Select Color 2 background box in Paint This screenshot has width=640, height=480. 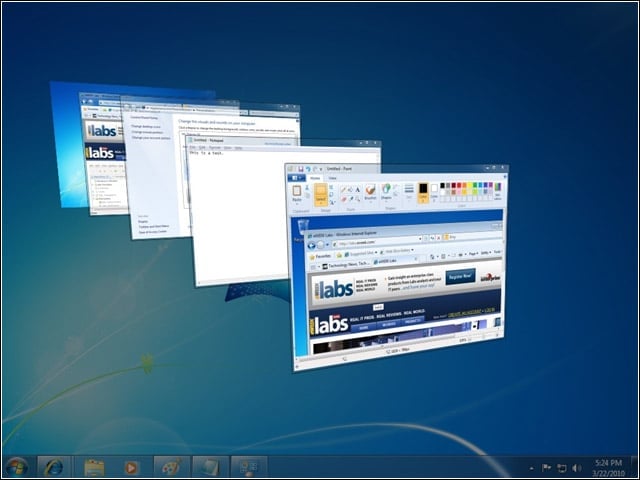tap(434, 193)
